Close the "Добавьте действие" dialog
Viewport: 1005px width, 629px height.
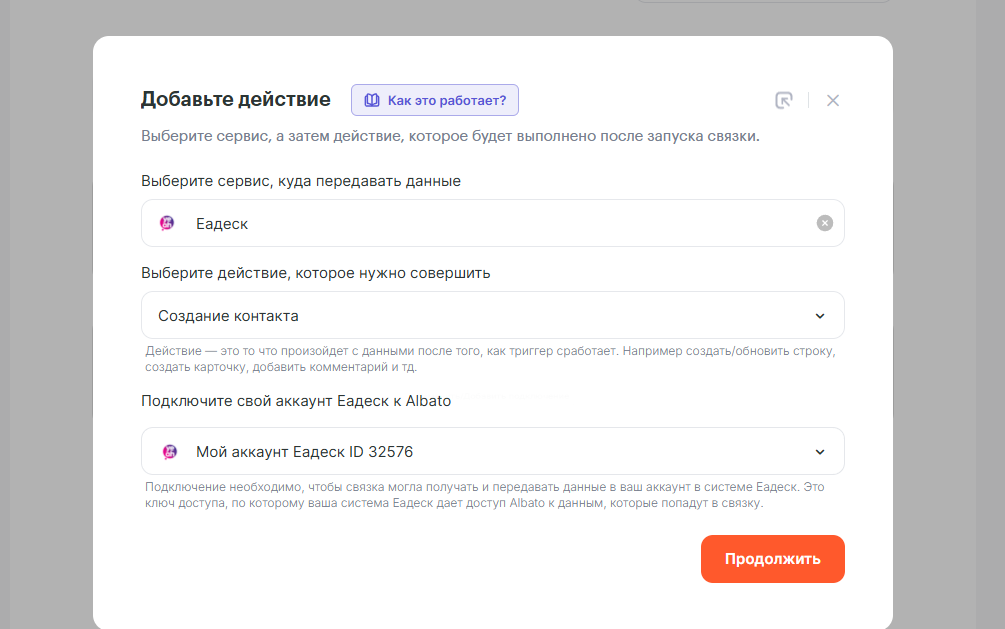tap(833, 100)
